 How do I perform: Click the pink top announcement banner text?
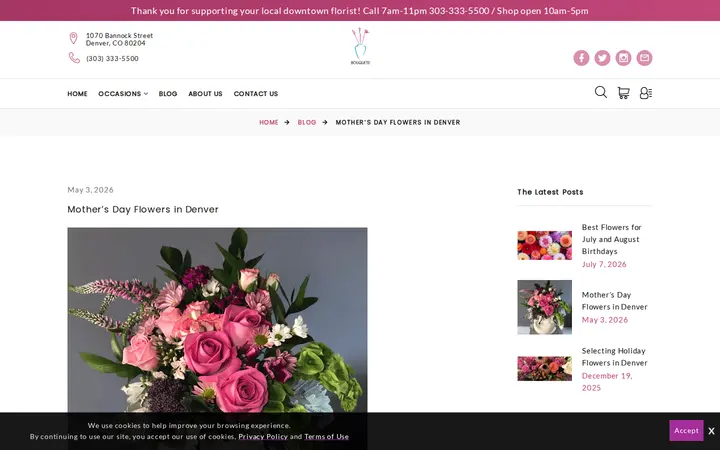pos(360,11)
